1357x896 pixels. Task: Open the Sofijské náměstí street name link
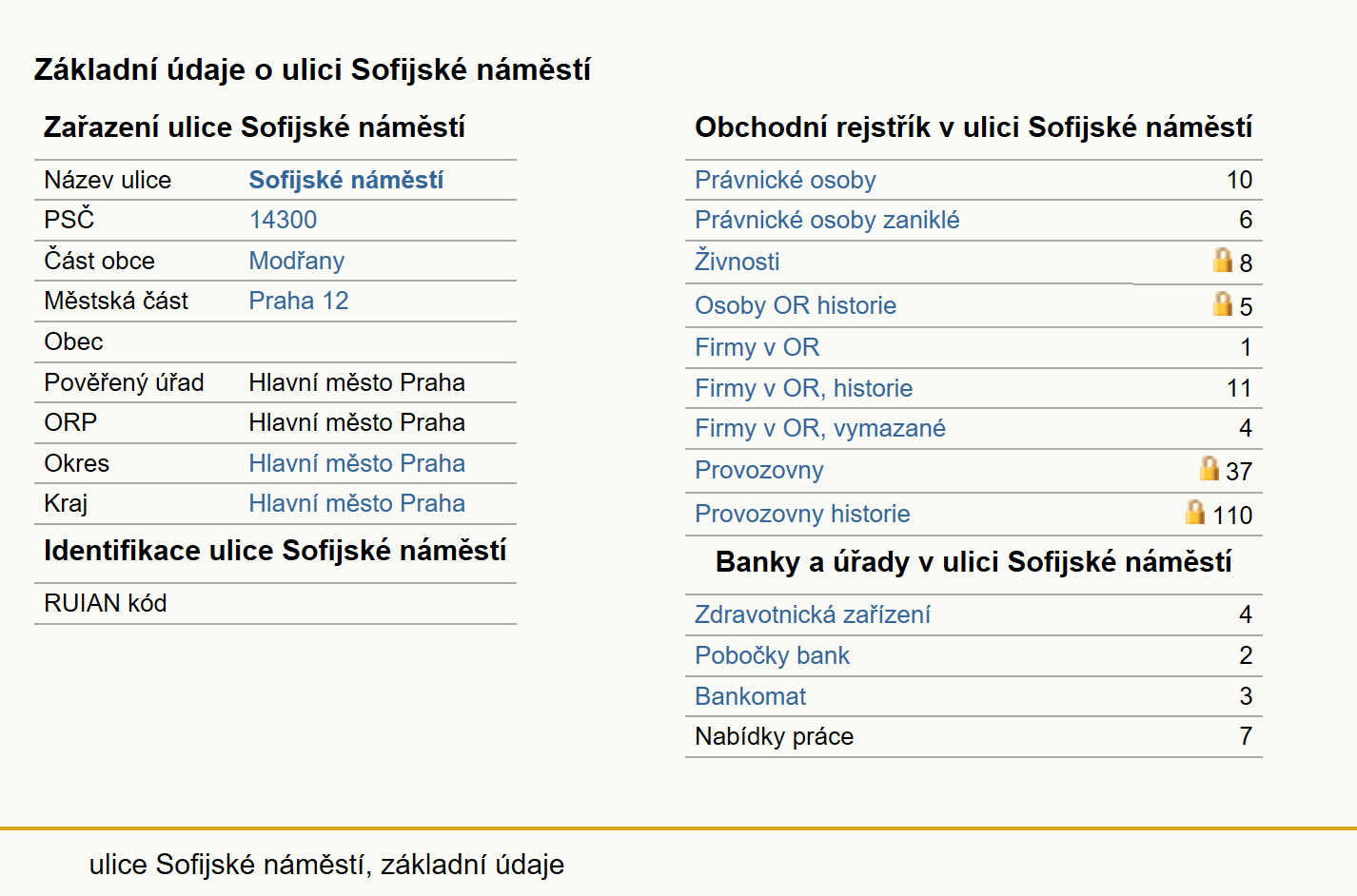345,180
